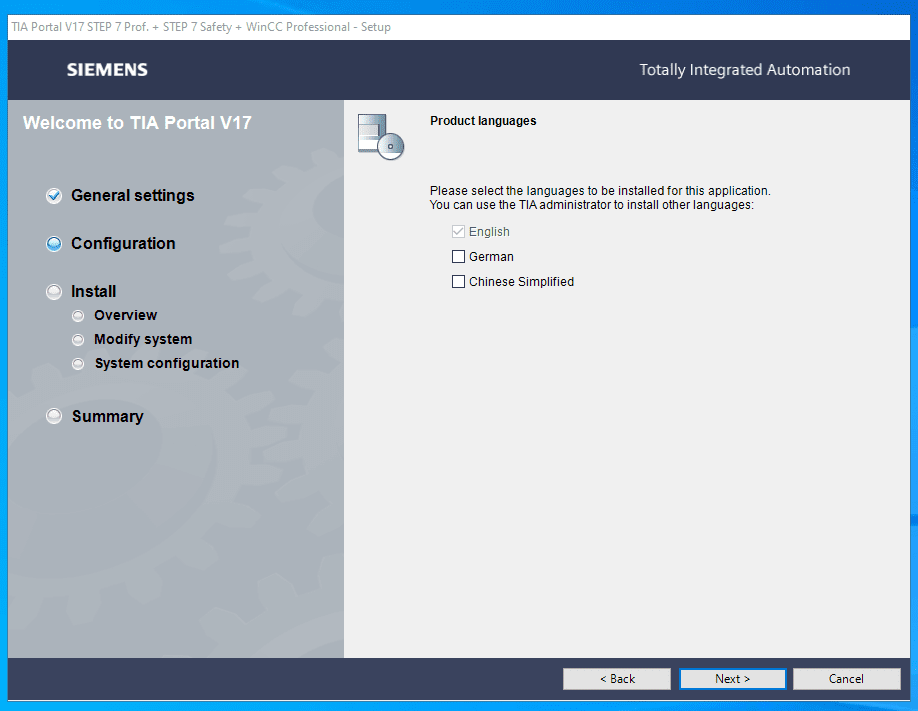Select the Install step label
This screenshot has width=918, height=711.
click(94, 292)
